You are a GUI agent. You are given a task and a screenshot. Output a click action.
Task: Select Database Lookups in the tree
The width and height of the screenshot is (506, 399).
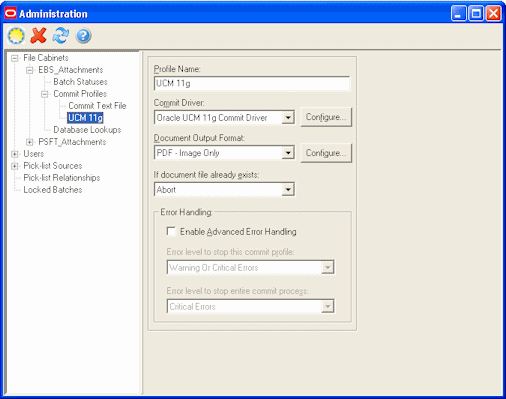coord(87,130)
